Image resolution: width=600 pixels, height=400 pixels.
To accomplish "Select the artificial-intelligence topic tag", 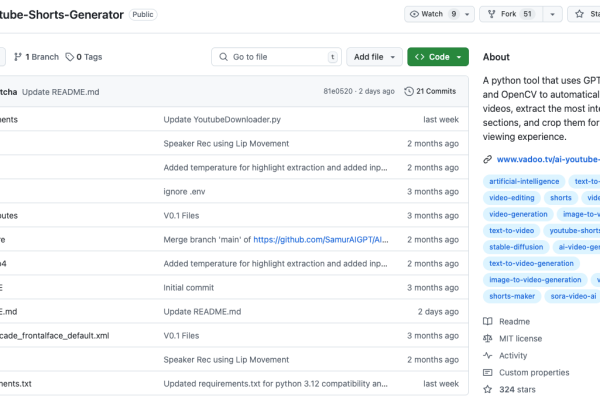I will click(524, 181).
